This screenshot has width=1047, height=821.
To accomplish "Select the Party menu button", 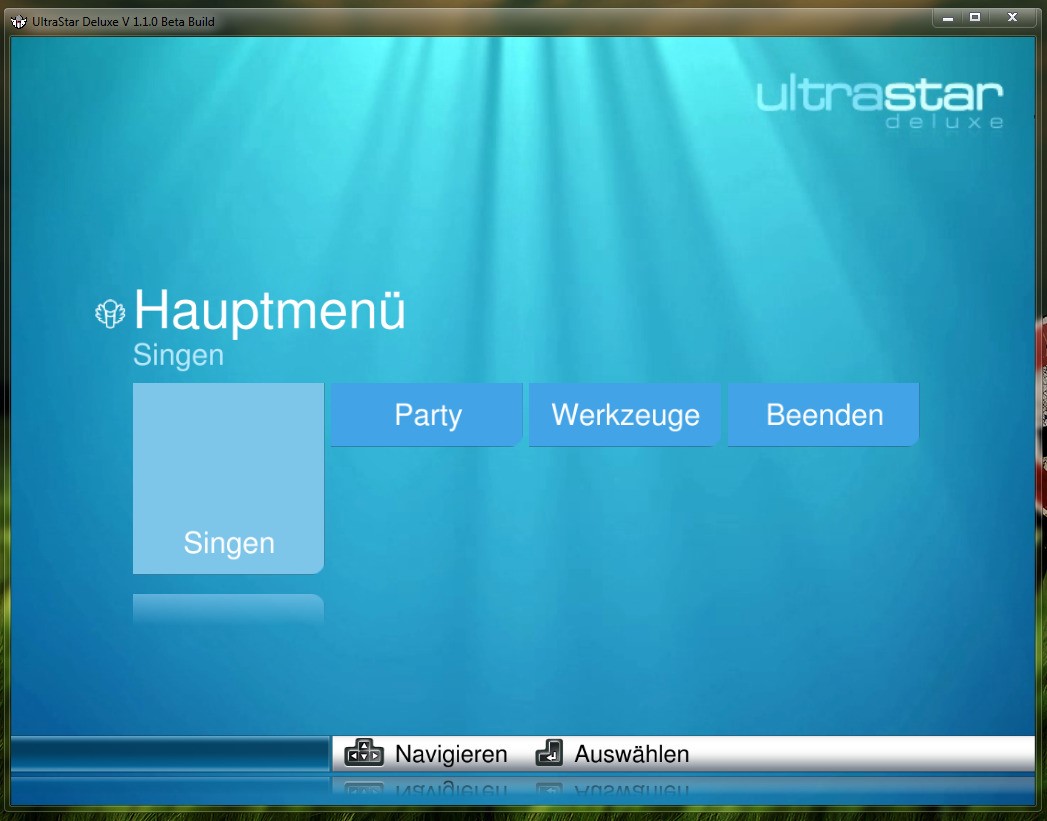I will click(427, 415).
